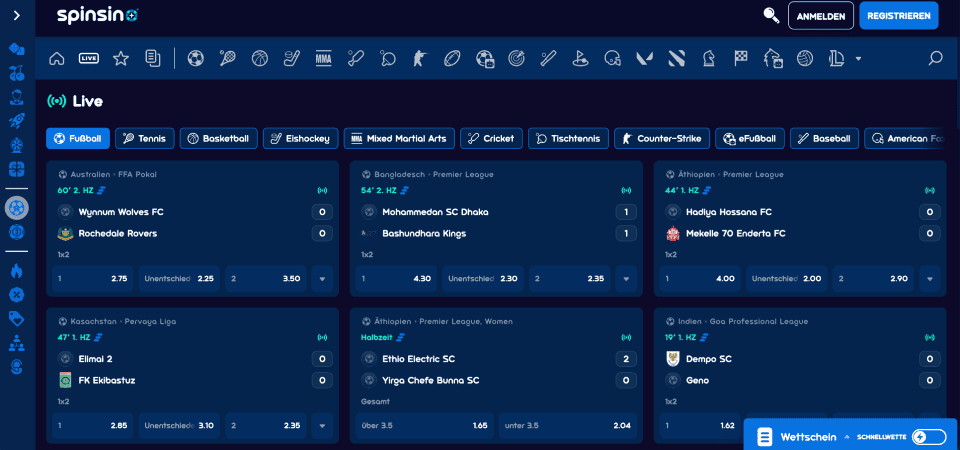Open stats icon beside 54' 2. HZ
The image size is (960, 450).
tap(405, 190)
